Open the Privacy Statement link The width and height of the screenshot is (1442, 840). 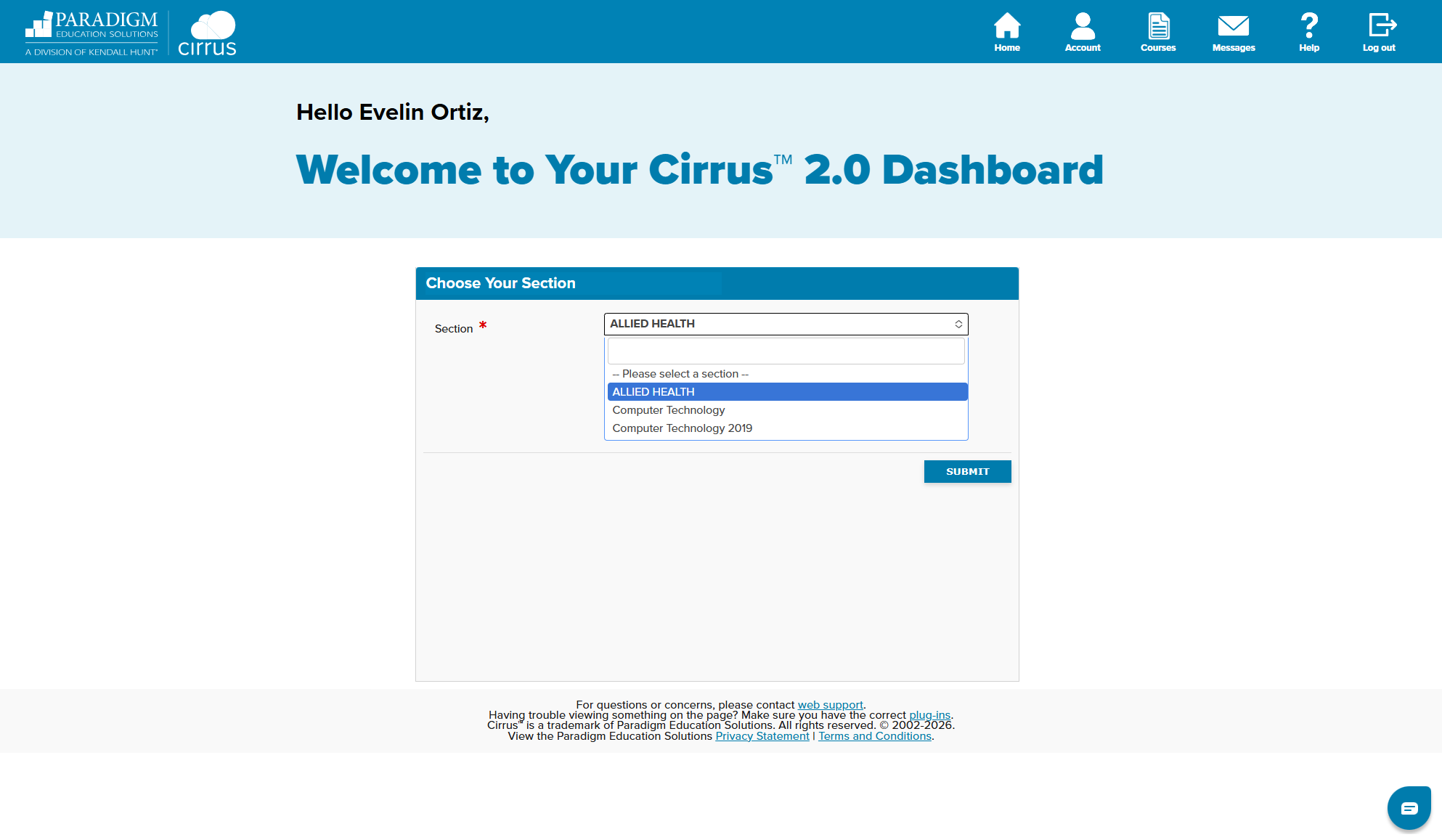point(762,736)
